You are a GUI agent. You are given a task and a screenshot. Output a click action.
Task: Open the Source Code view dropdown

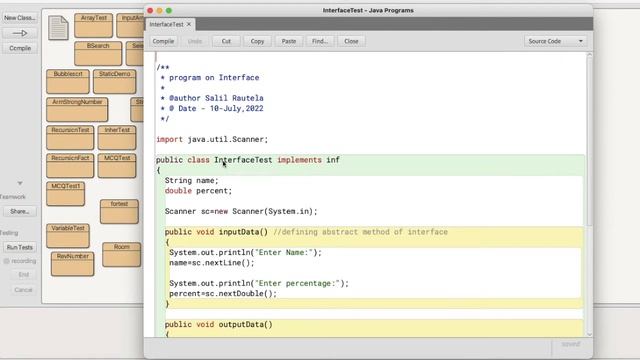point(556,41)
